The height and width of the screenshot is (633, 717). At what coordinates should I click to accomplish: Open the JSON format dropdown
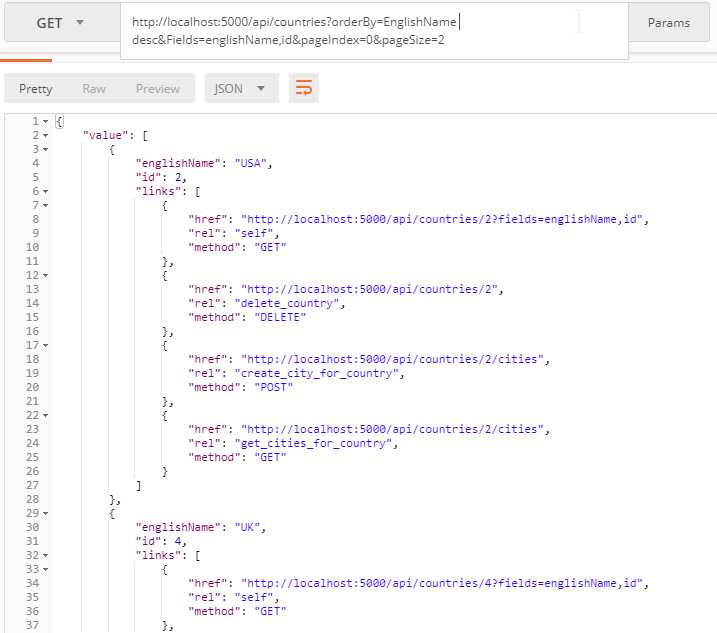click(241, 88)
